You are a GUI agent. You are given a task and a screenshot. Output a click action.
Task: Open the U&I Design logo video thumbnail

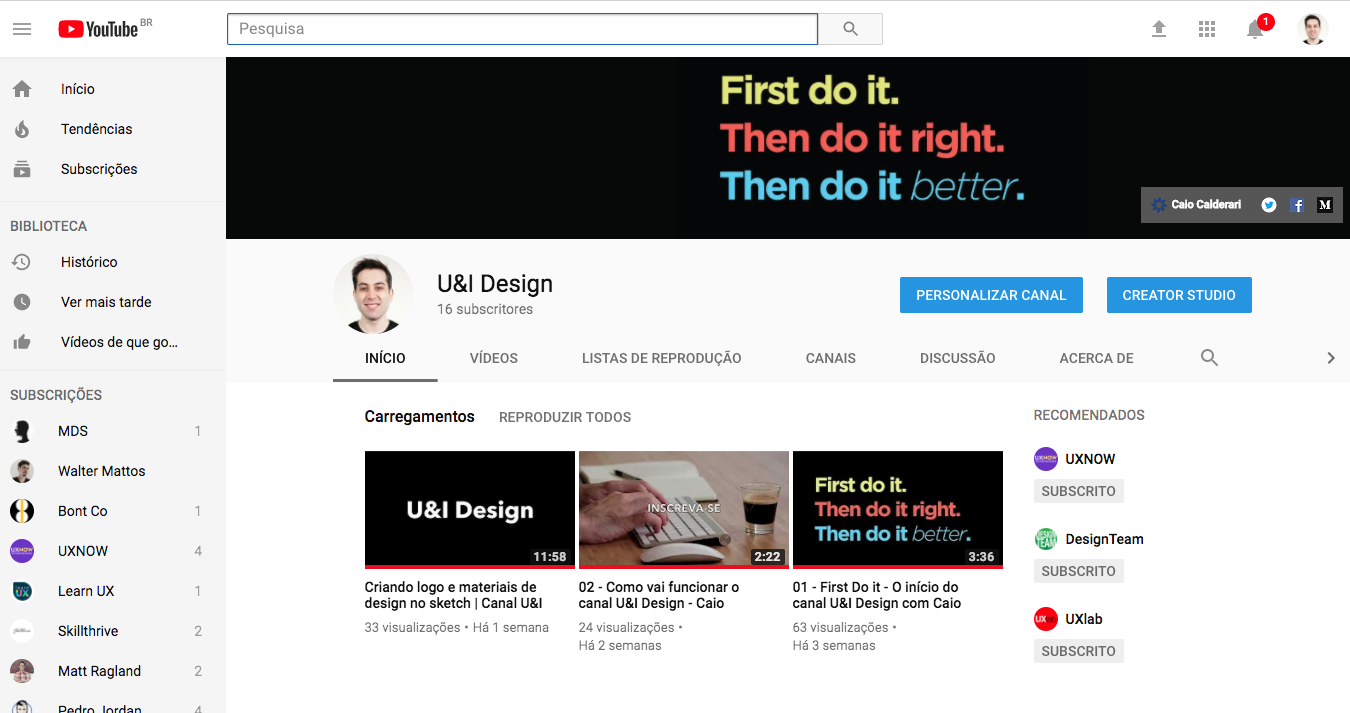(x=470, y=510)
